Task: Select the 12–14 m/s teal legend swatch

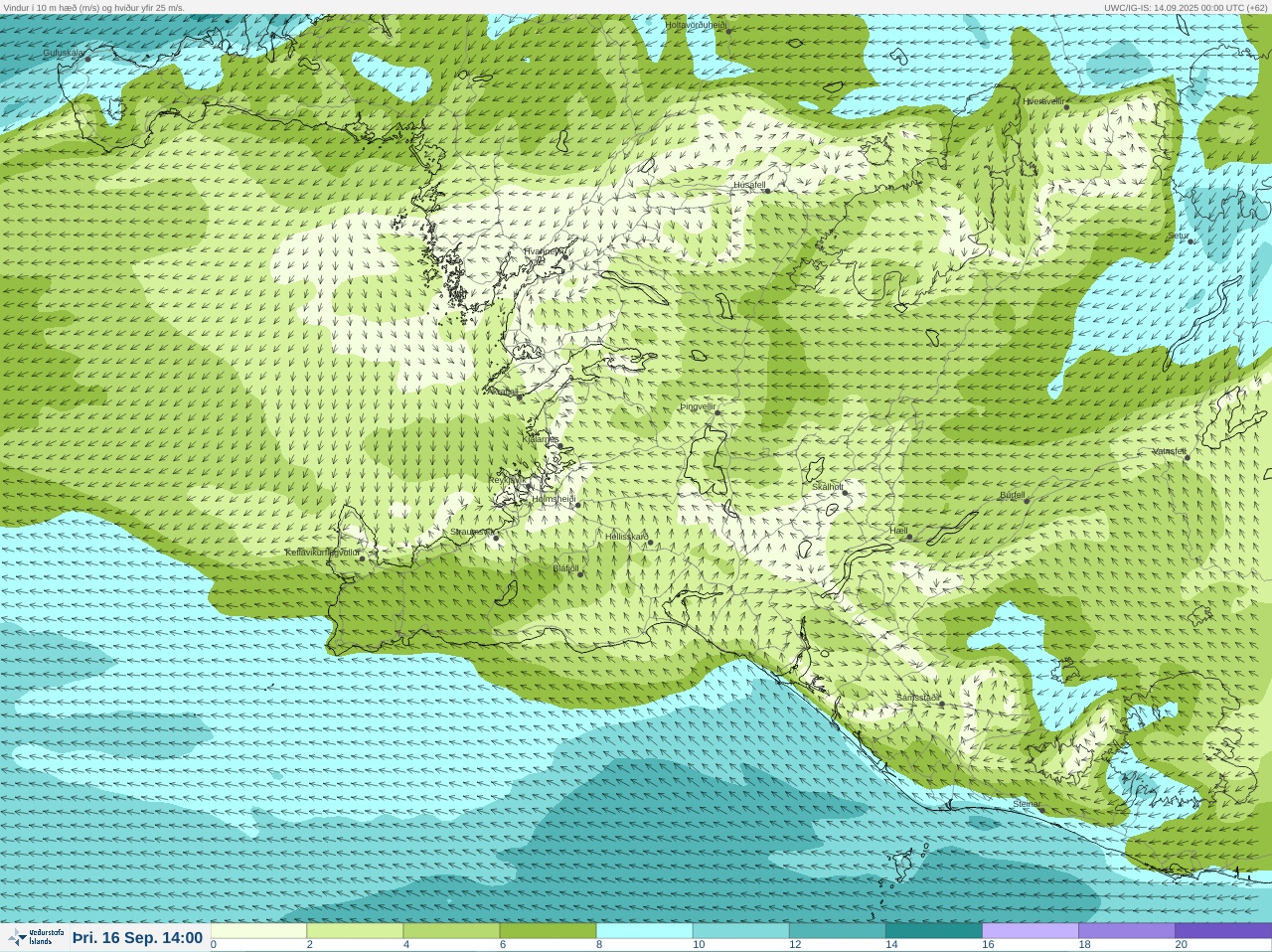Action: [x=837, y=931]
